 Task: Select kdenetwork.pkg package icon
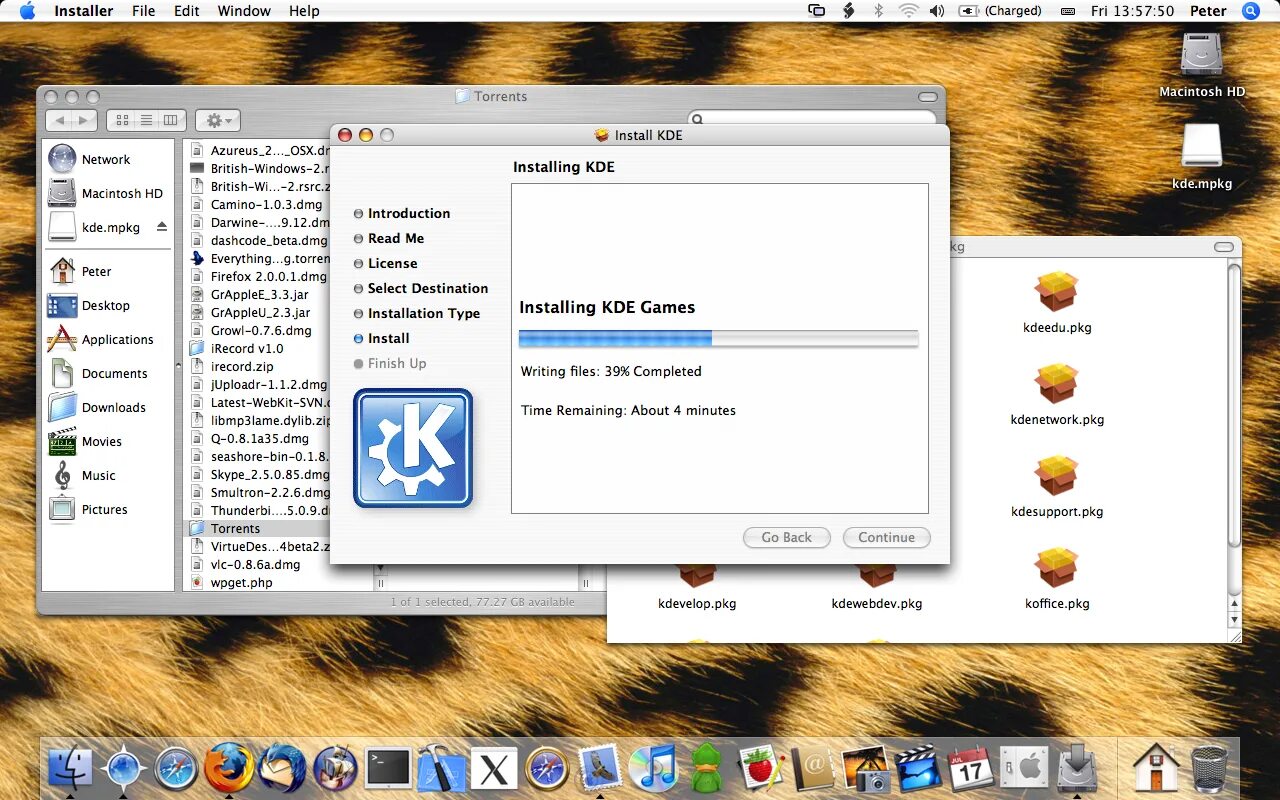1057,384
